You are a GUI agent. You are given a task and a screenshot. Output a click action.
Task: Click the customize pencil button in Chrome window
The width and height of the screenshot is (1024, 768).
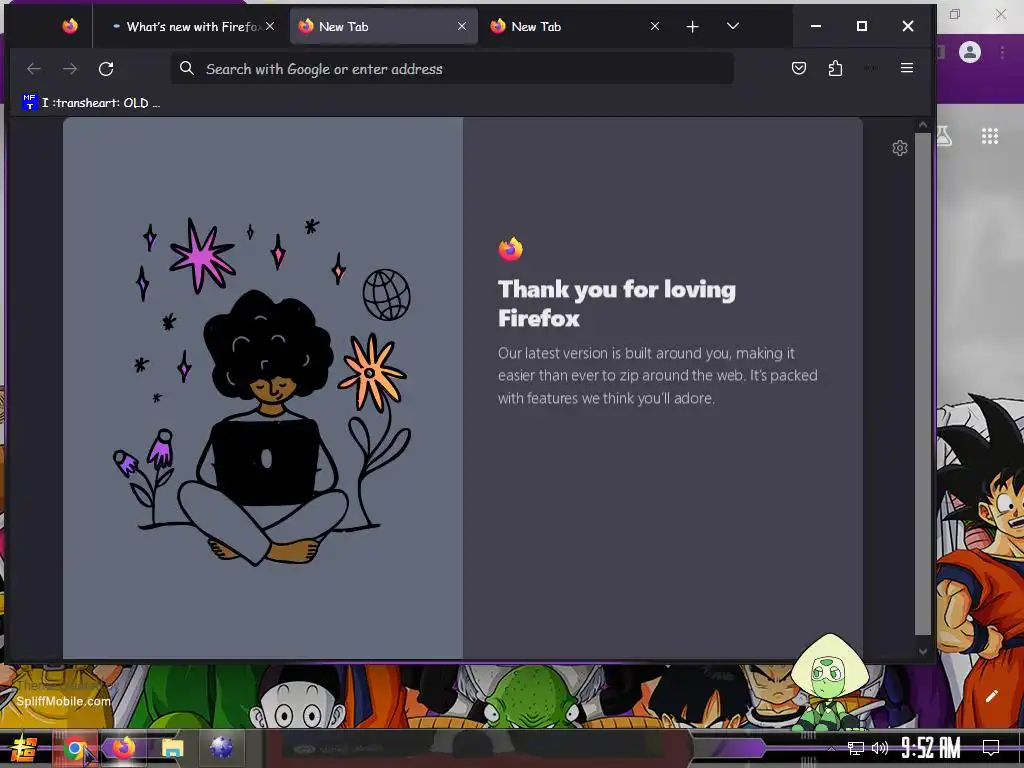pyautogui.click(x=991, y=696)
